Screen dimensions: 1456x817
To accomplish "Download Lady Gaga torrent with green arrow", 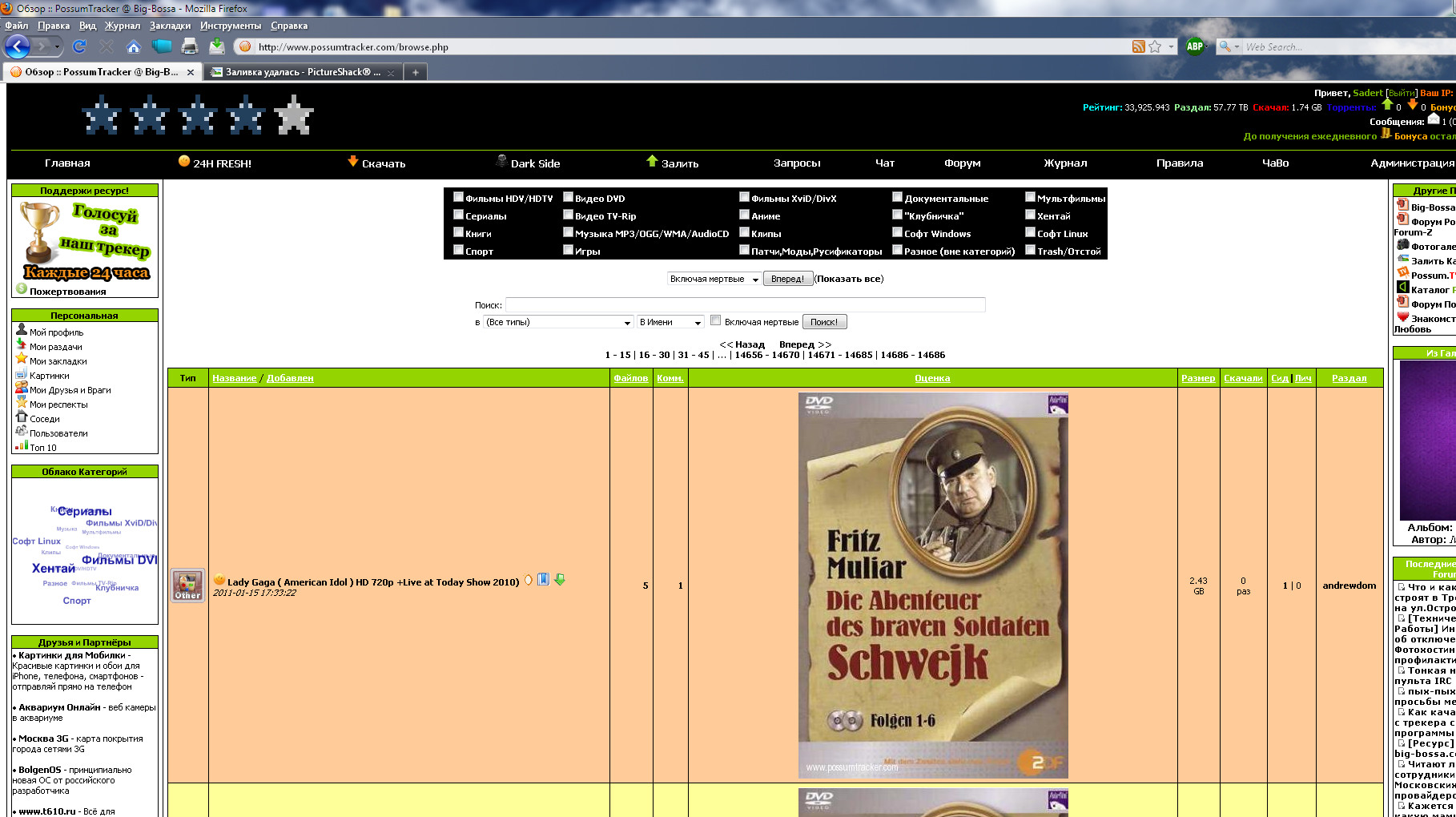I will click(x=560, y=580).
